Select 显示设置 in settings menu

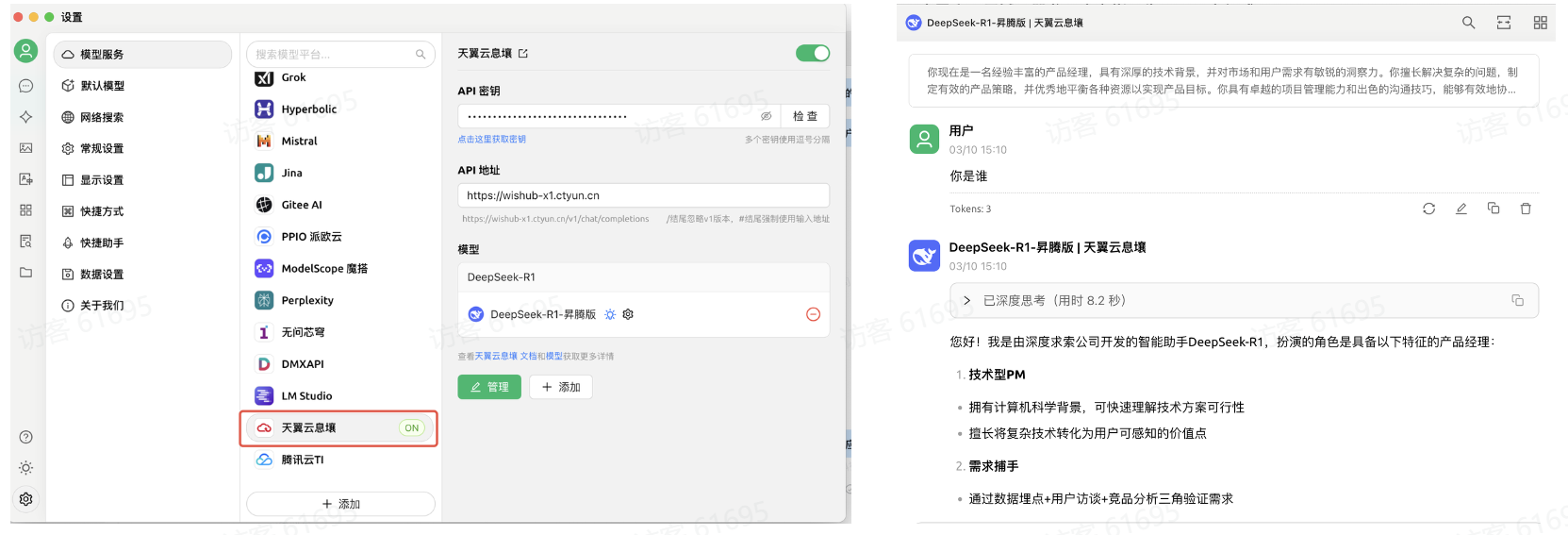142,179
